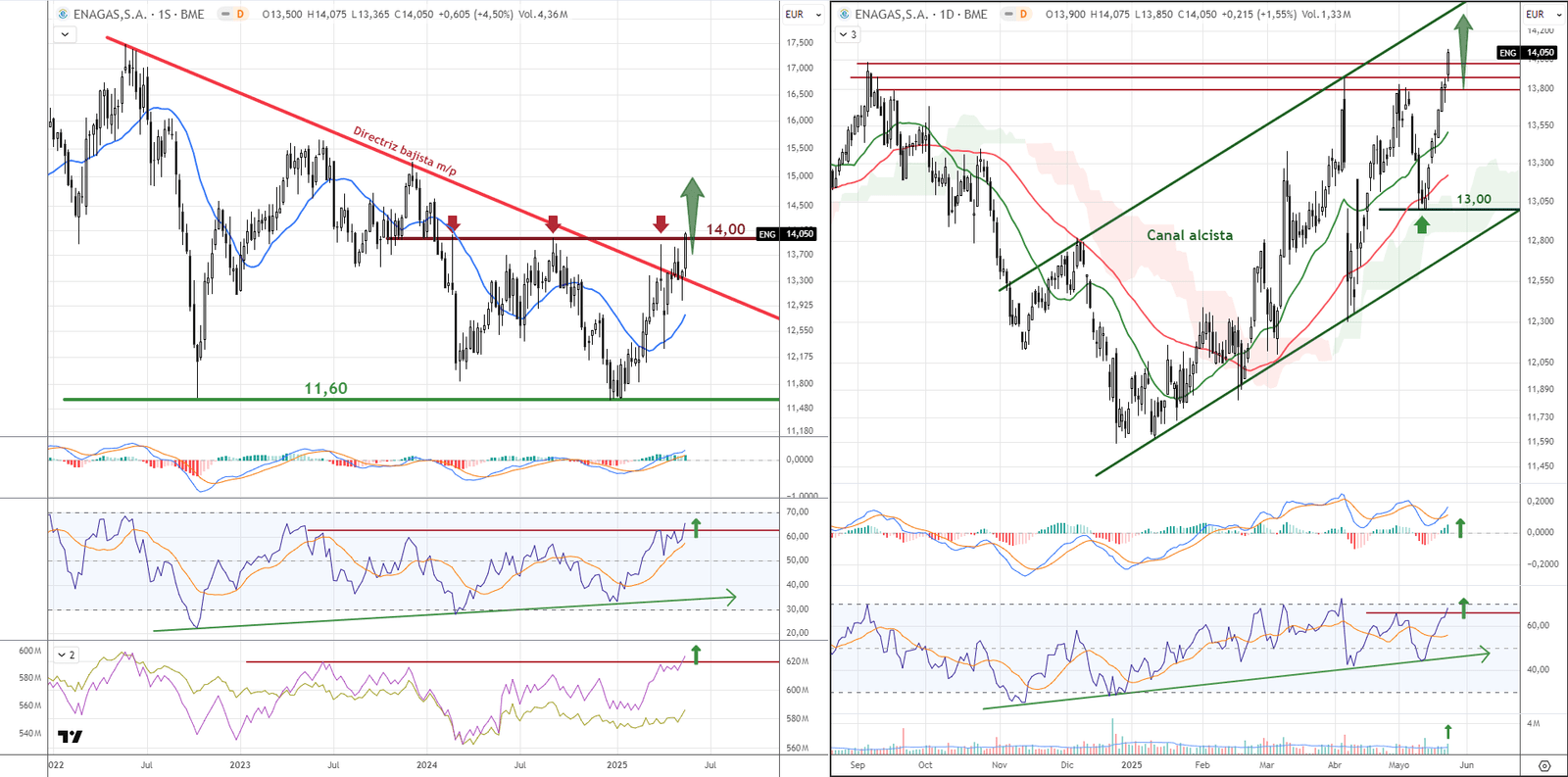Click the 13,800 value on daily price axis
This screenshot has width=1568, height=777.
tap(1540, 88)
